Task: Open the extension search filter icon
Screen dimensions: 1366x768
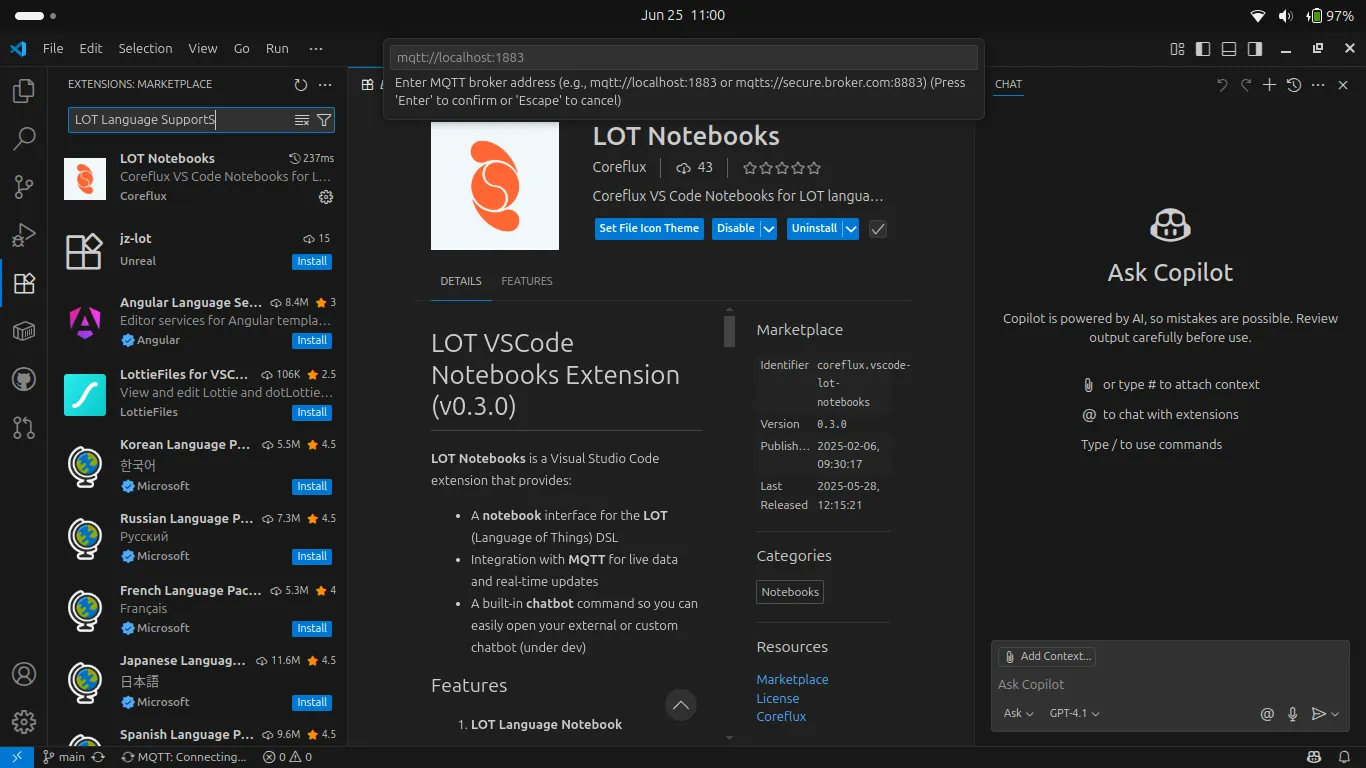Action: point(323,119)
